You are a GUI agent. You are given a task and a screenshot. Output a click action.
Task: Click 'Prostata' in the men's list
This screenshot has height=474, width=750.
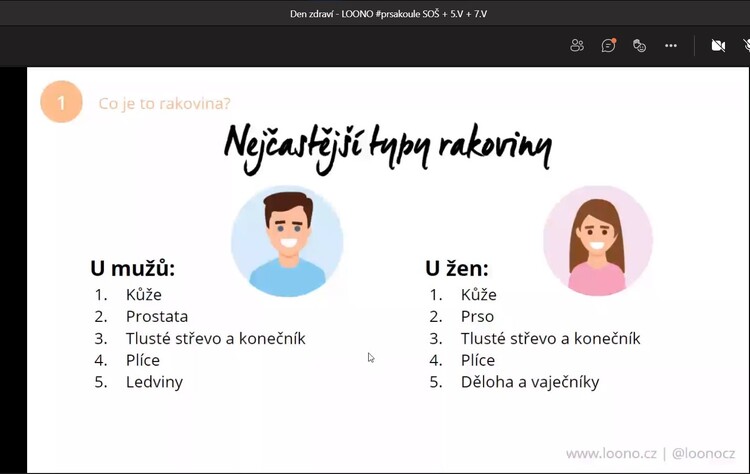[x=157, y=317]
